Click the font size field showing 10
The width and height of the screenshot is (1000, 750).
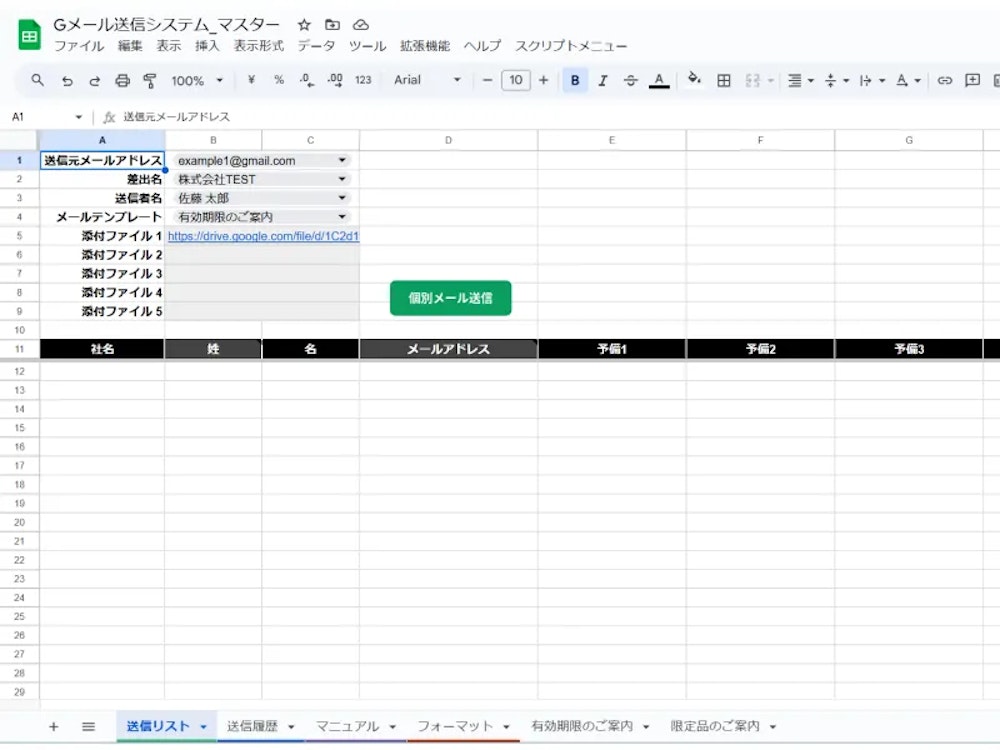tap(516, 80)
